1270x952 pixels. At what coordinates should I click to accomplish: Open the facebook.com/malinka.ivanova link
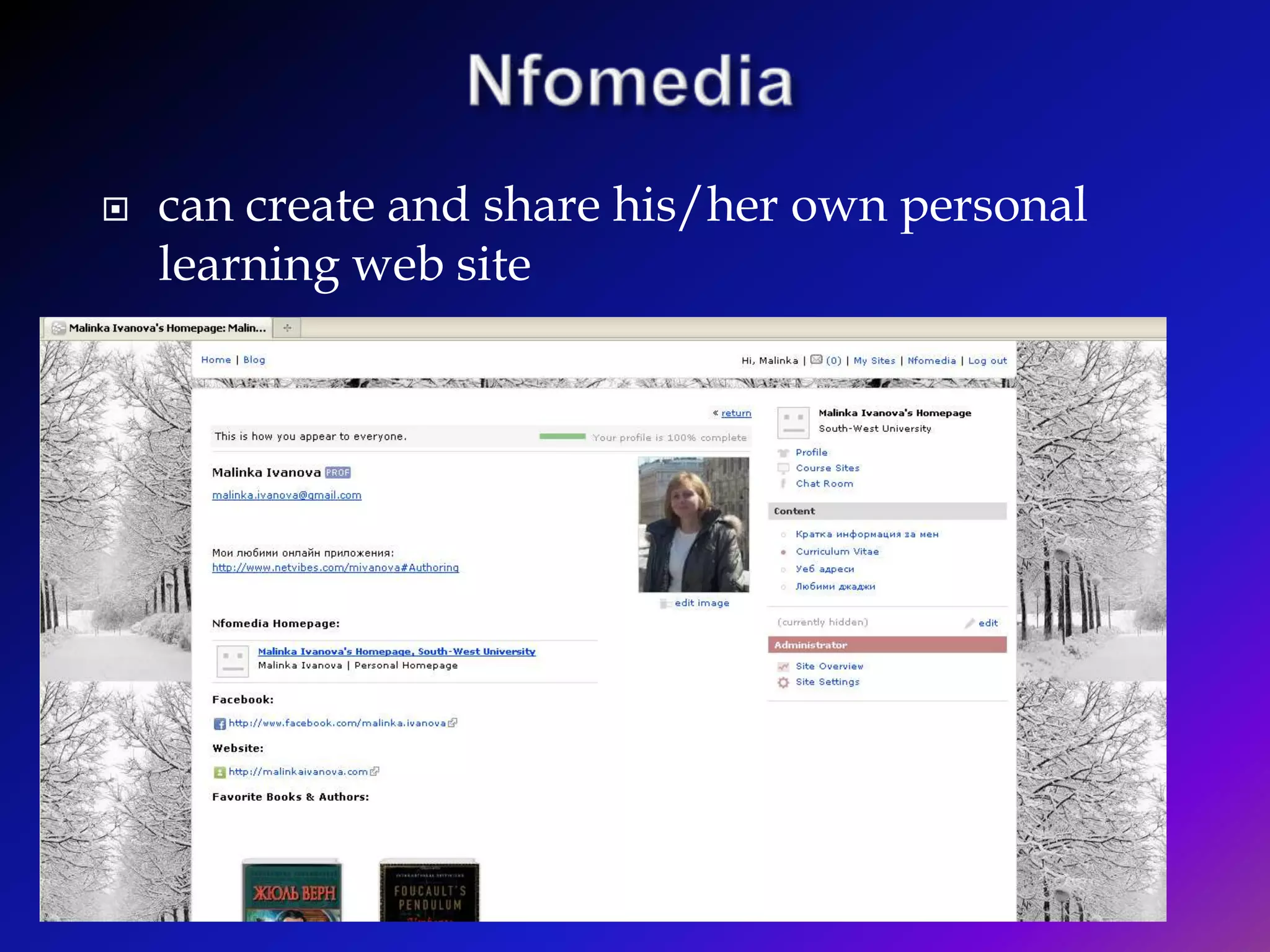[337, 723]
